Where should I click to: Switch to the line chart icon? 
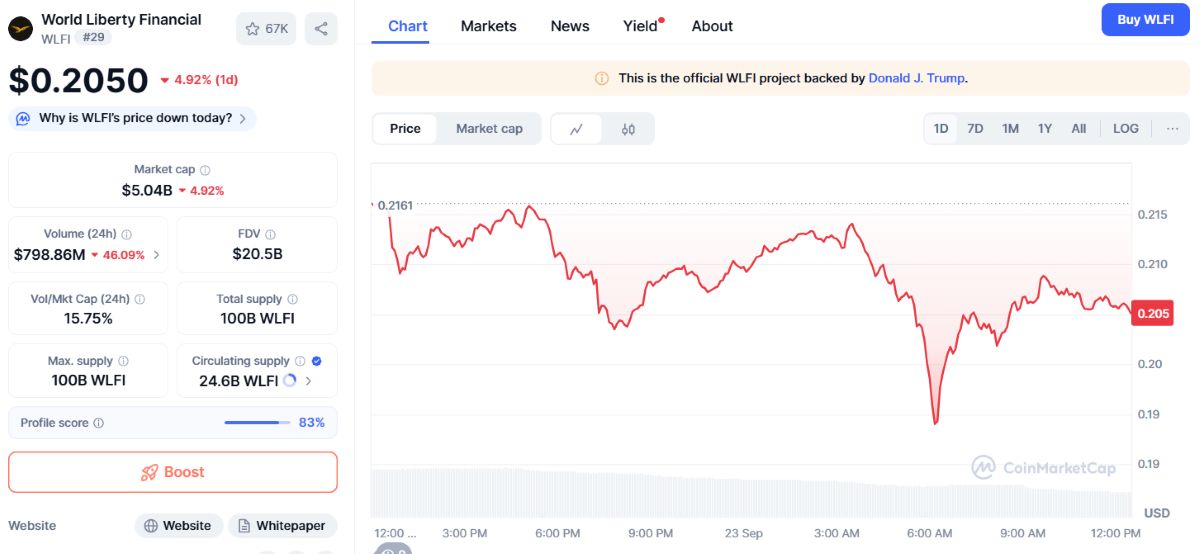577,129
